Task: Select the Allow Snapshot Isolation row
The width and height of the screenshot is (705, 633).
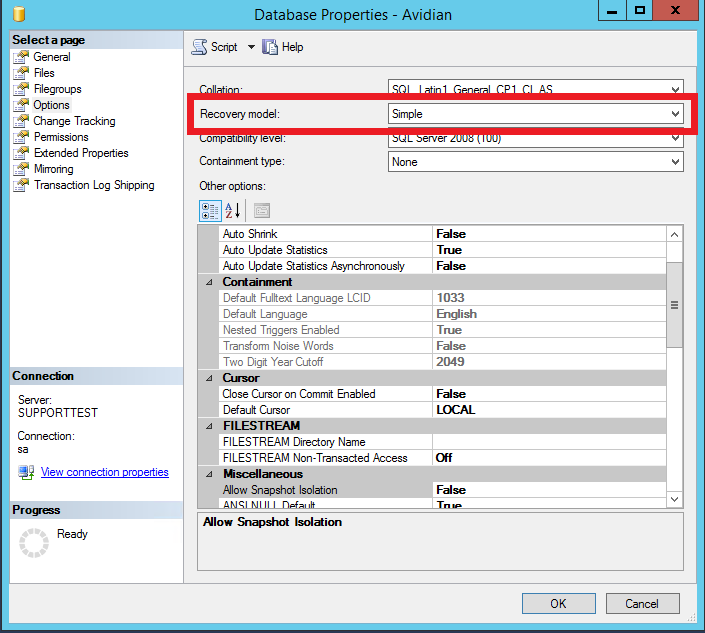Action: [x=443, y=490]
